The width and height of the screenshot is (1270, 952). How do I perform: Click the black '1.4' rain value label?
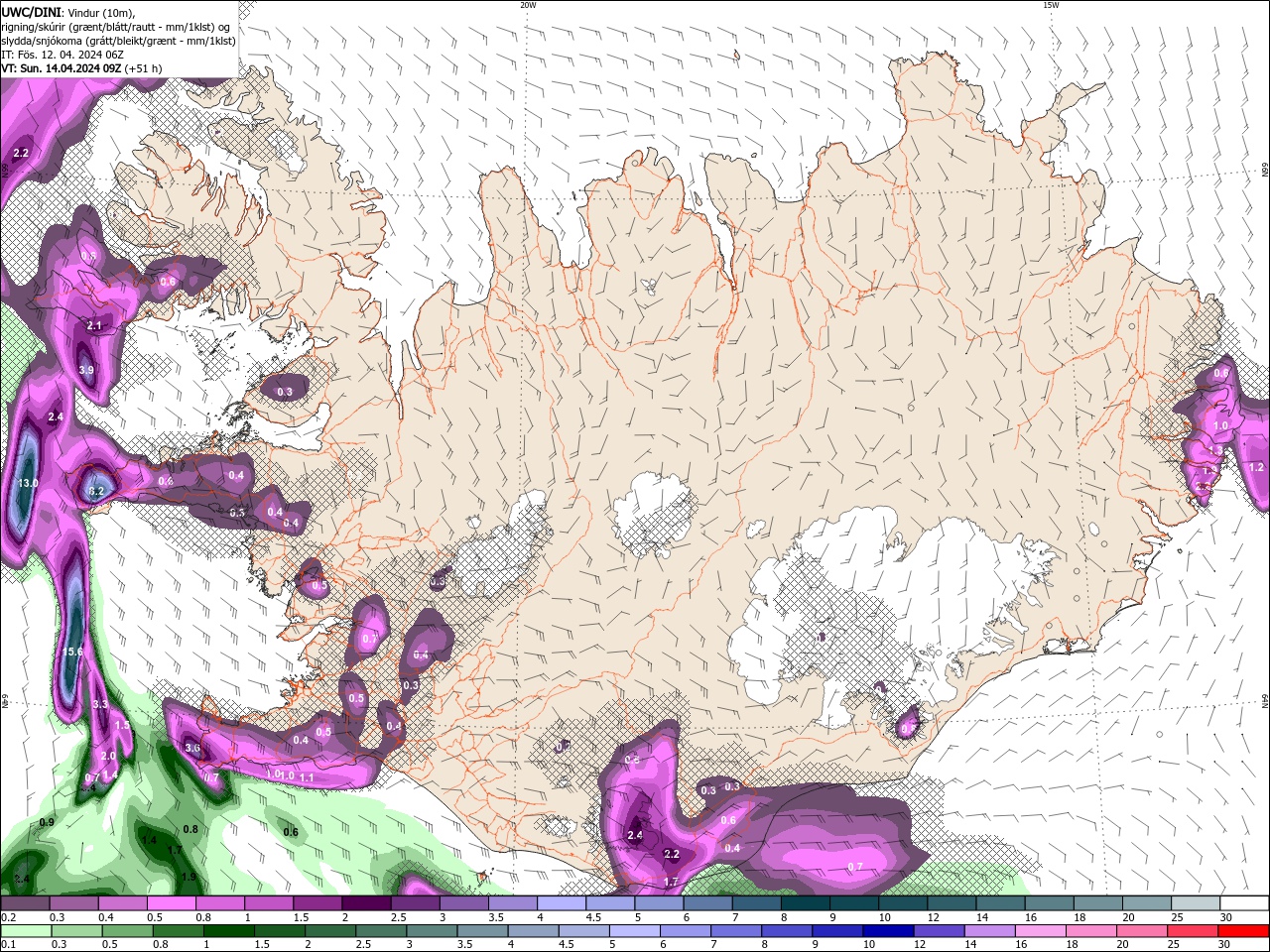pos(149,840)
